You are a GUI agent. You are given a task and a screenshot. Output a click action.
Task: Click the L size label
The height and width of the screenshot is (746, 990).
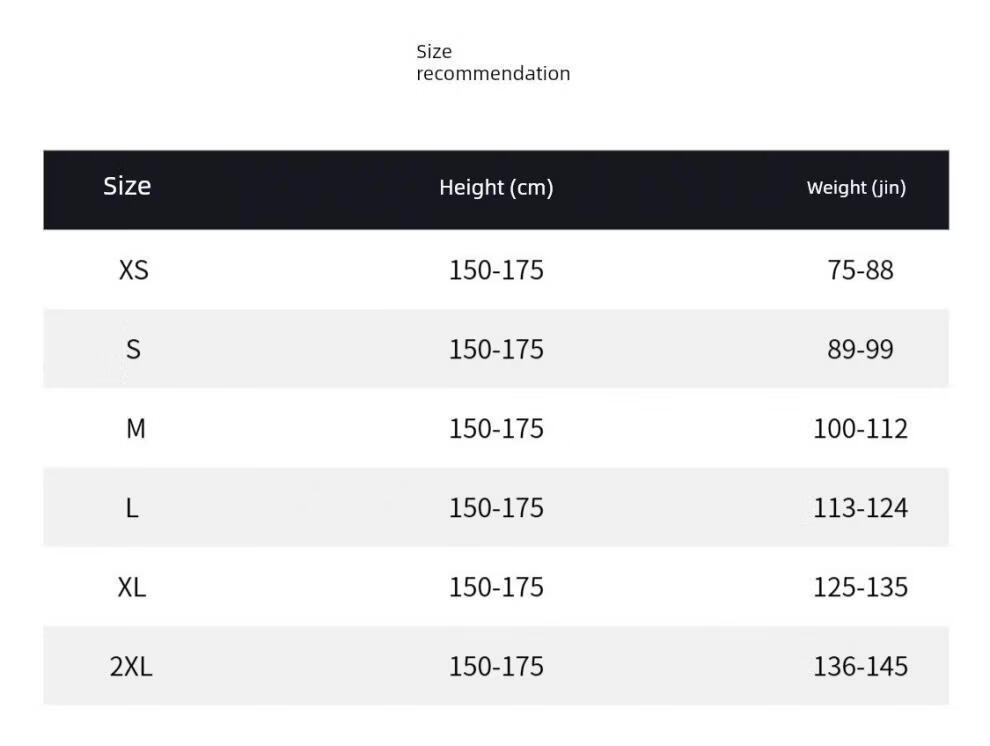pyautogui.click(x=132, y=508)
